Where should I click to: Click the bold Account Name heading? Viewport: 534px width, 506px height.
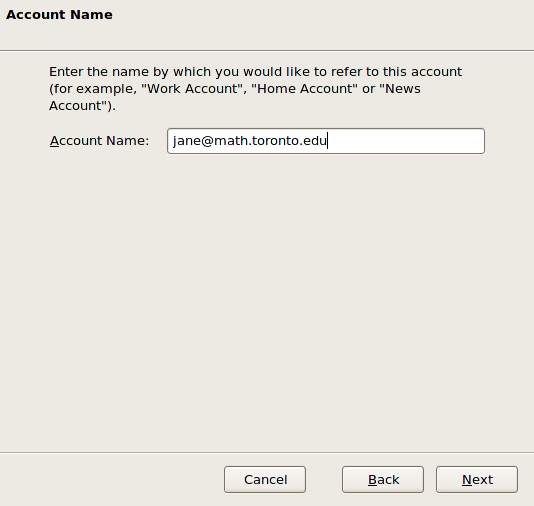coord(59,15)
